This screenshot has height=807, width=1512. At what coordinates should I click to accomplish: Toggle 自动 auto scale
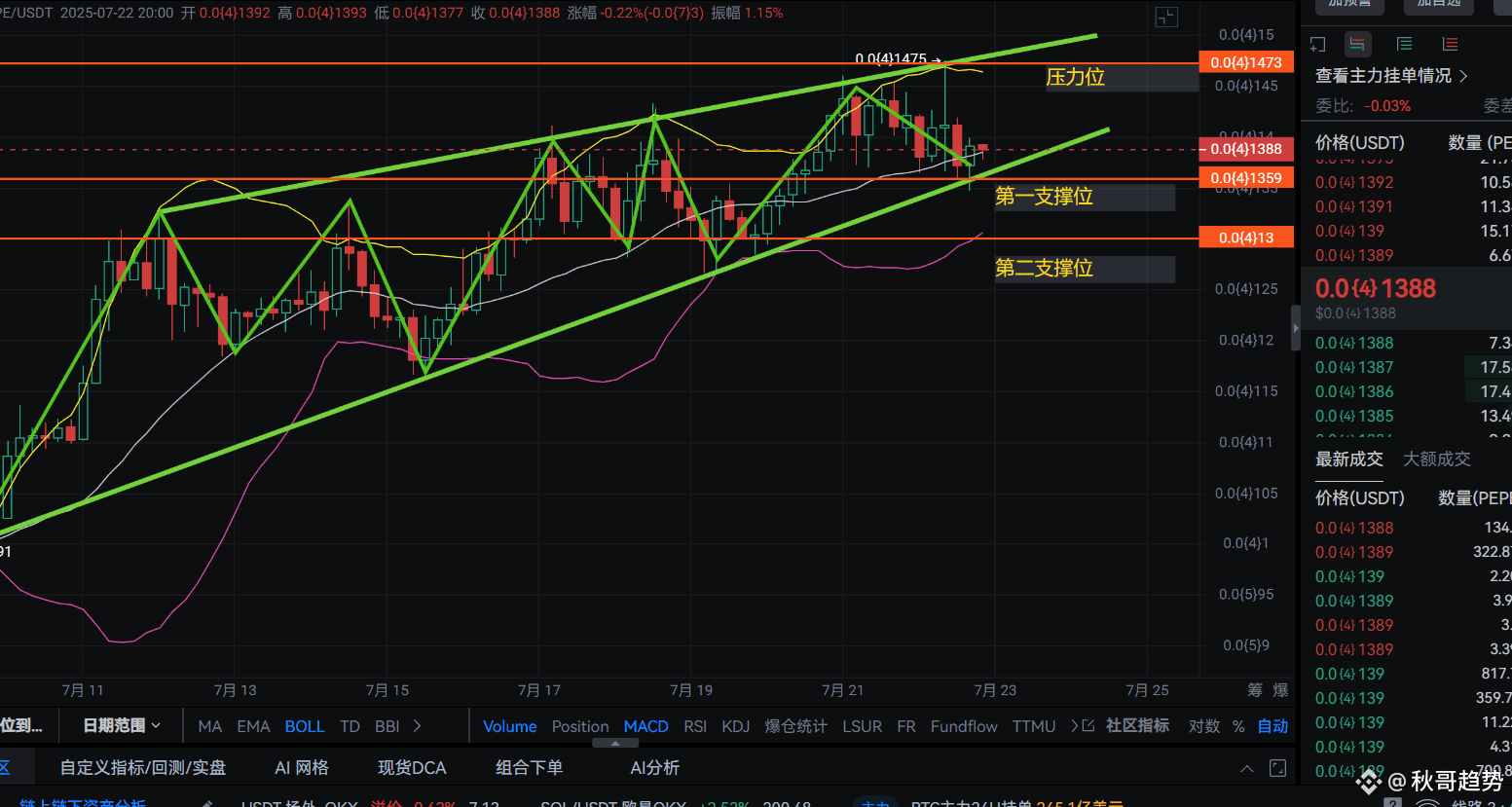(x=1272, y=726)
